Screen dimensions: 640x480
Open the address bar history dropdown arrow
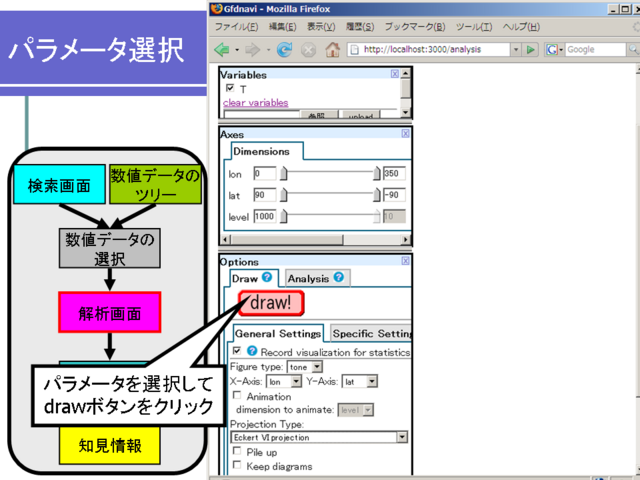(x=516, y=50)
